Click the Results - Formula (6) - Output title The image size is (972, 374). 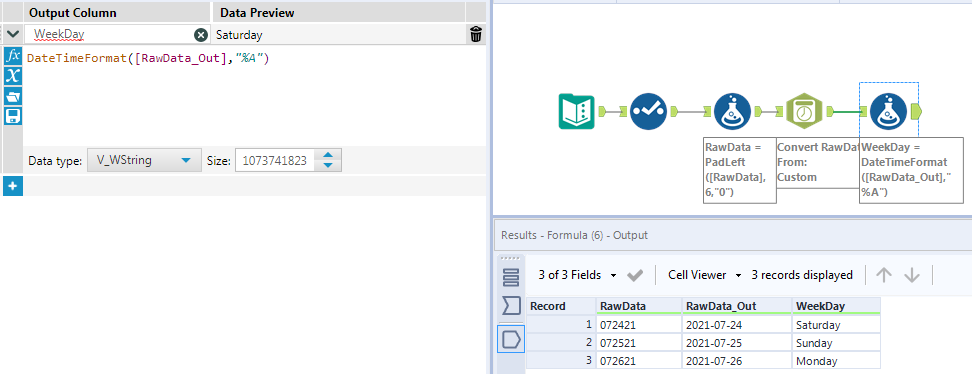pyautogui.click(x=575, y=235)
